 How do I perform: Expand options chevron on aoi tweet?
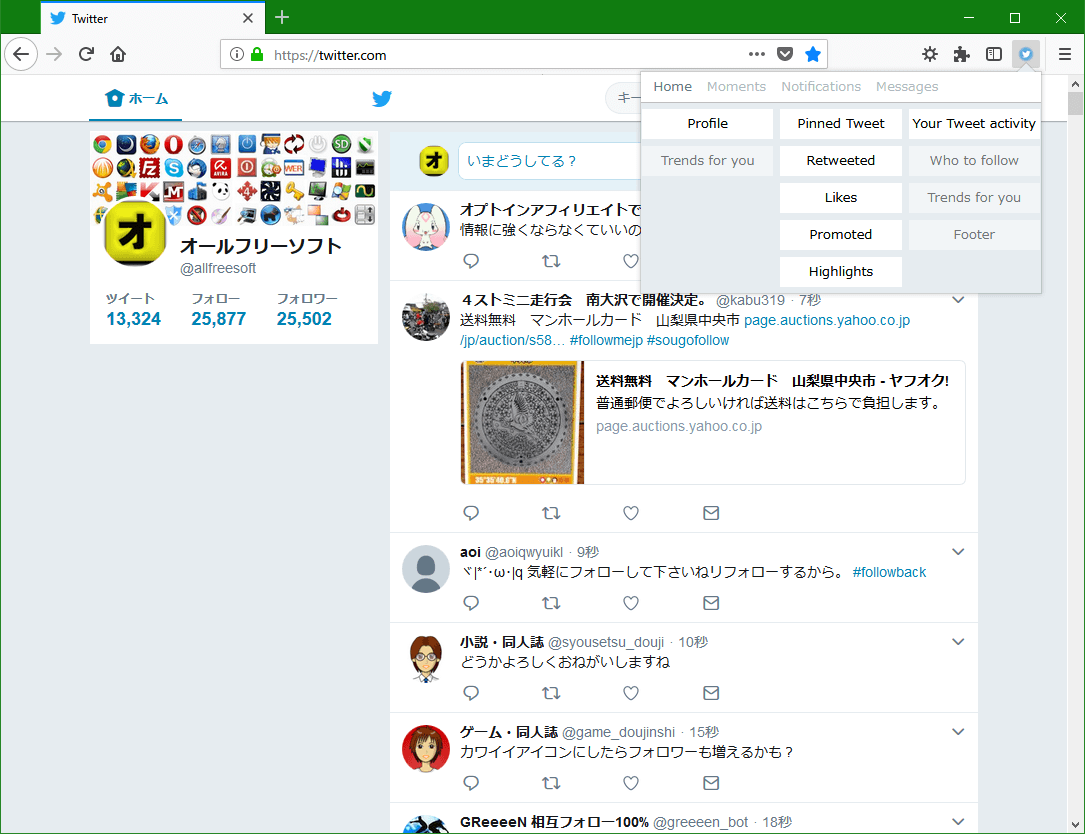point(958,552)
